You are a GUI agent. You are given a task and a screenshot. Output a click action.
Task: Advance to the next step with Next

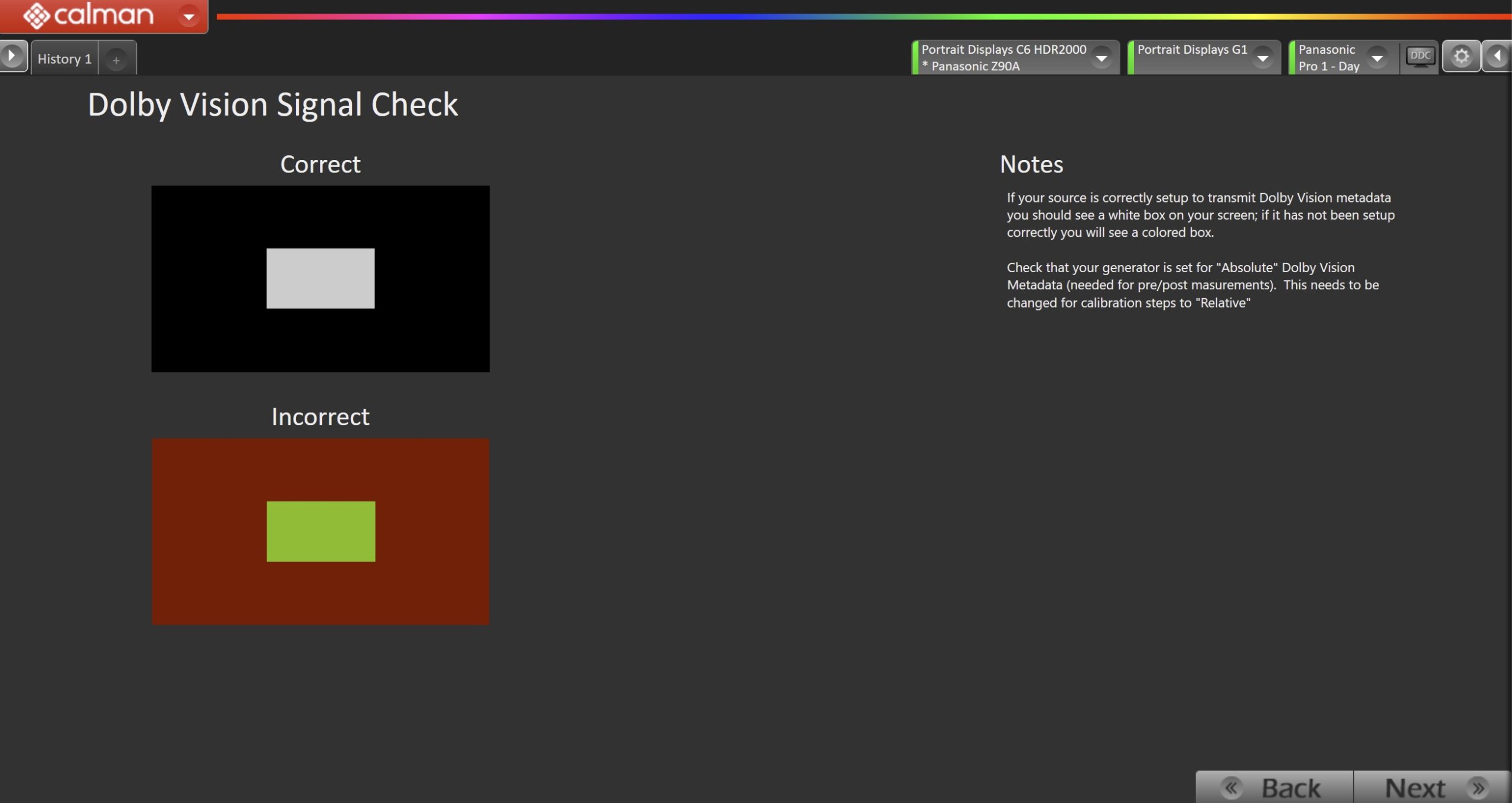1432,787
